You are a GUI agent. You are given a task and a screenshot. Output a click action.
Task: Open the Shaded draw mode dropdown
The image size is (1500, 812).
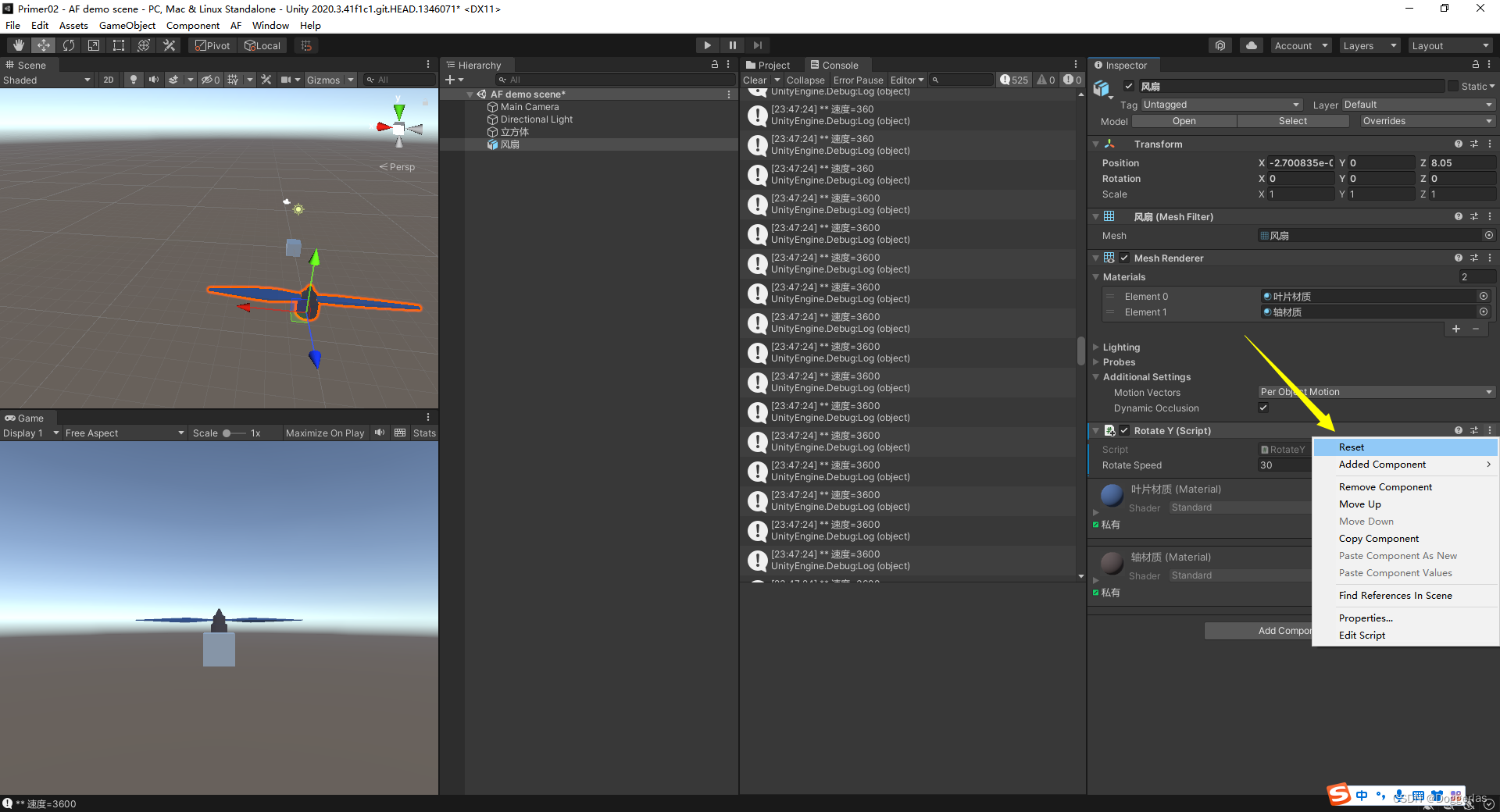click(x=47, y=80)
